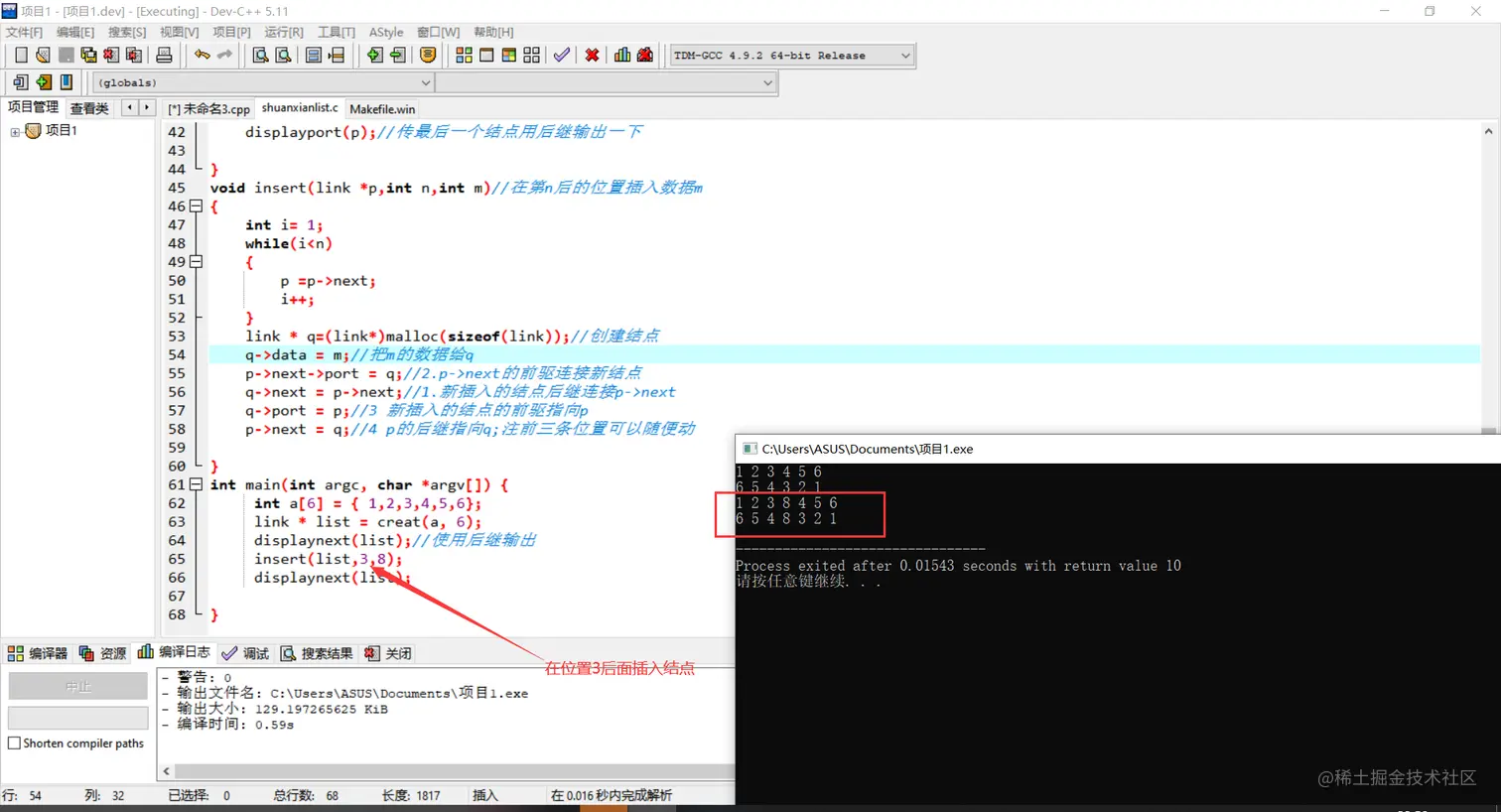Click the compile log scroll-left arrow
The width and height of the screenshot is (1501, 812).
[x=166, y=771]
